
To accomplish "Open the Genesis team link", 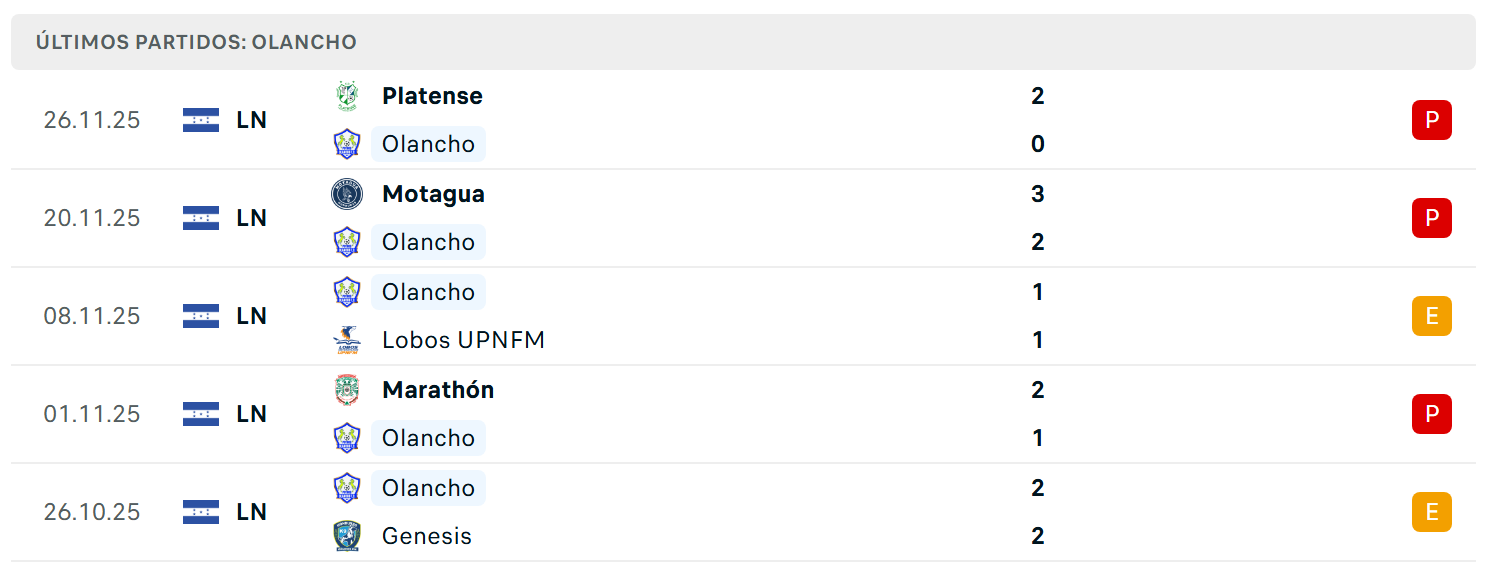I will pos(427,536).
